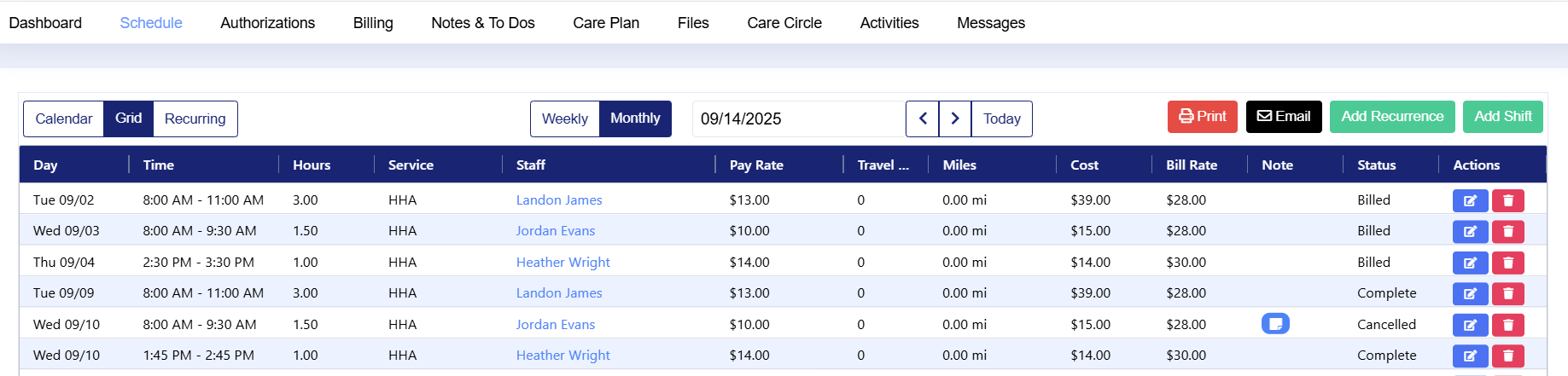The image size is (1568, 376).
Task: Advance to the next month with the right chevron
Action: pos(955,119)
